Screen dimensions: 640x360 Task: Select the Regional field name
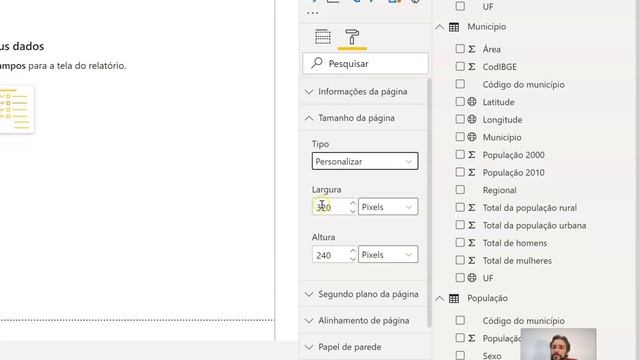tap(500, 190)
